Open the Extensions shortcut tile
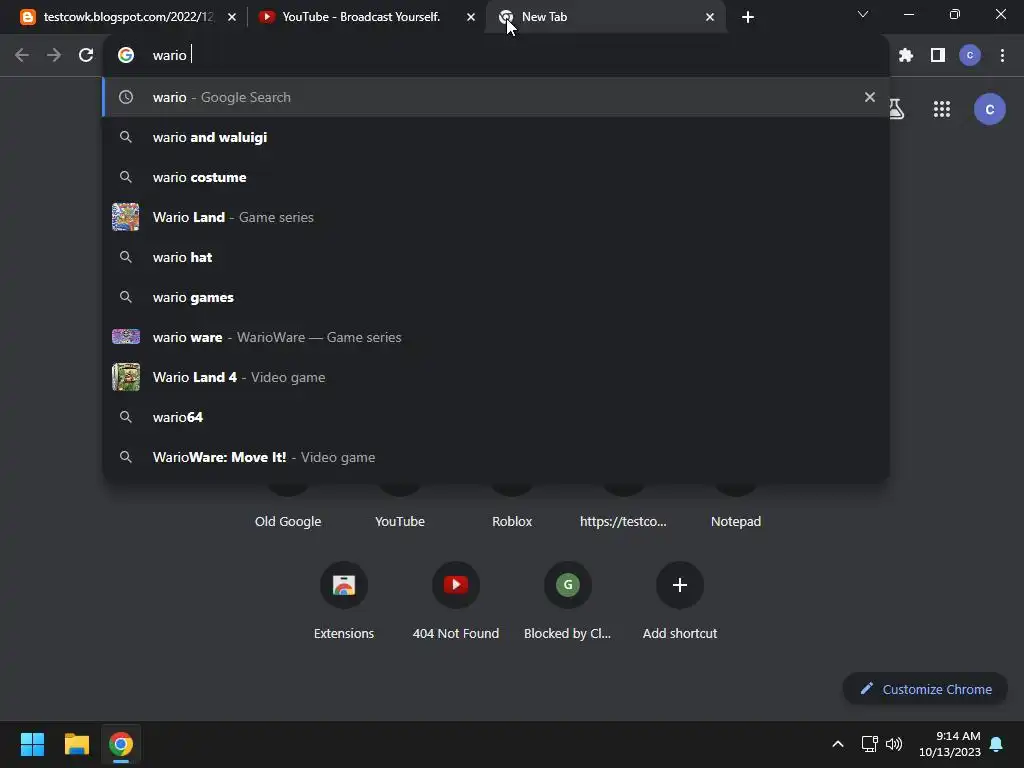Screen dimensions: 1024x768 tap(344, 601)
